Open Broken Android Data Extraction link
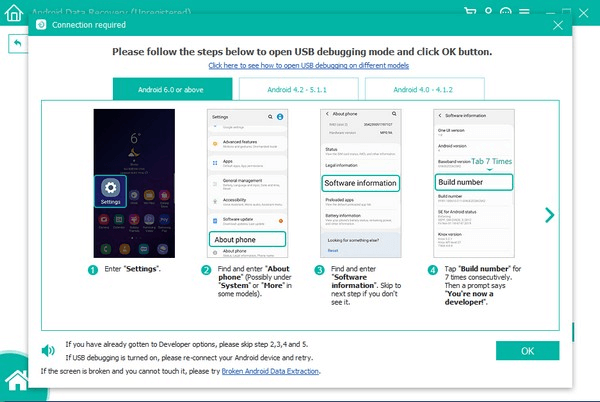 [x=264, y=371]
